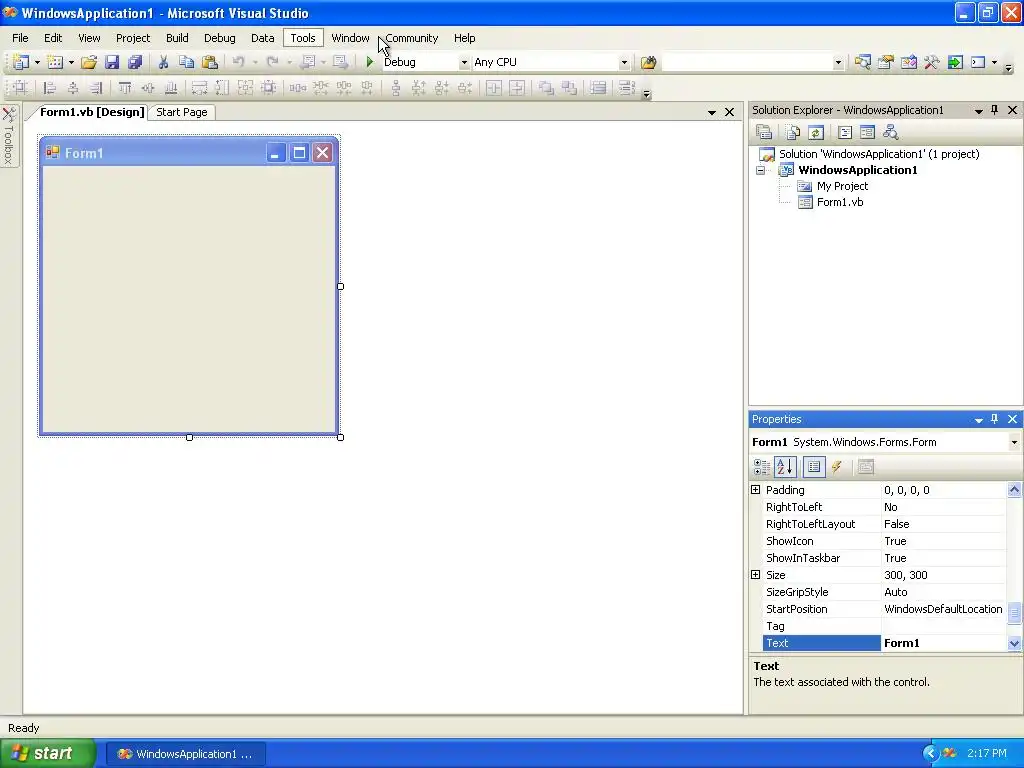Click the Cut scissors icon
The height and width of the screenshot is (768, 1024).
163,62
